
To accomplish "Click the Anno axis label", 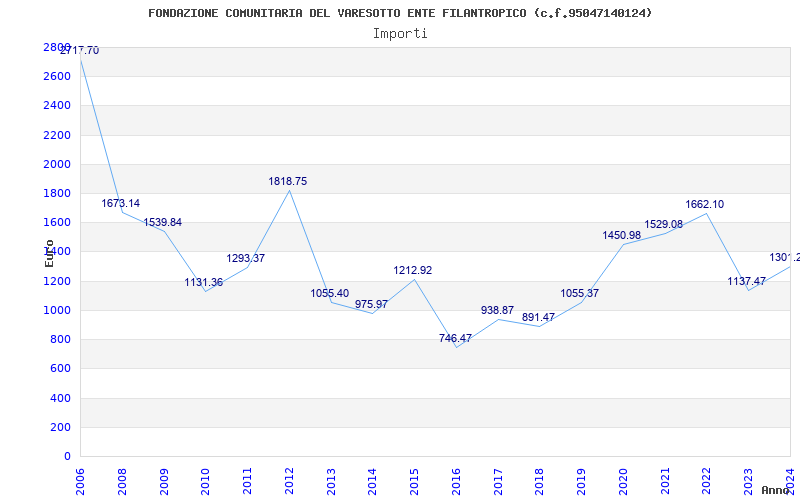I will click(775, 490).
